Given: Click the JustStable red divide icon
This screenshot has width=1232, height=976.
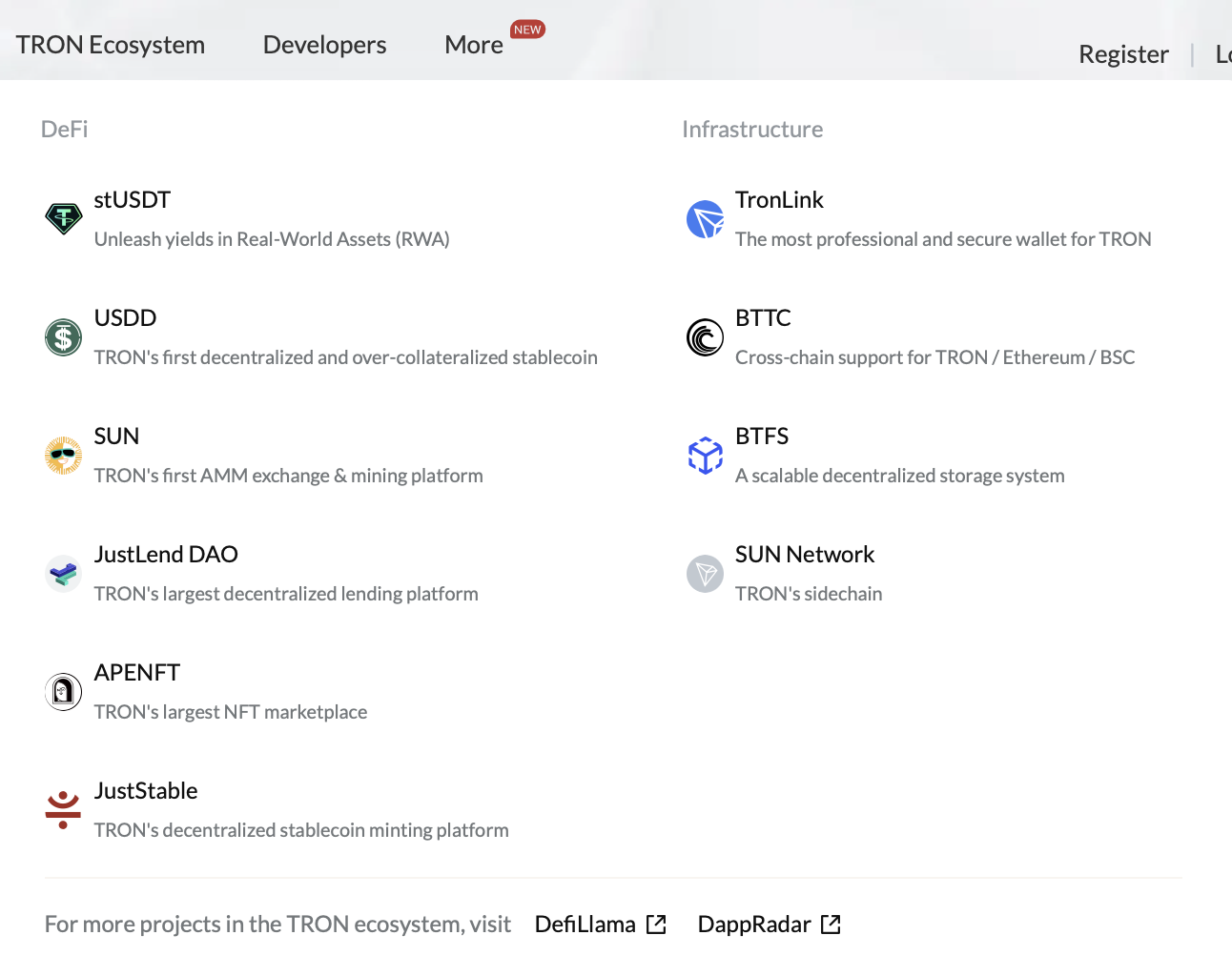Looking at the screenshot, I should (63, 810).
